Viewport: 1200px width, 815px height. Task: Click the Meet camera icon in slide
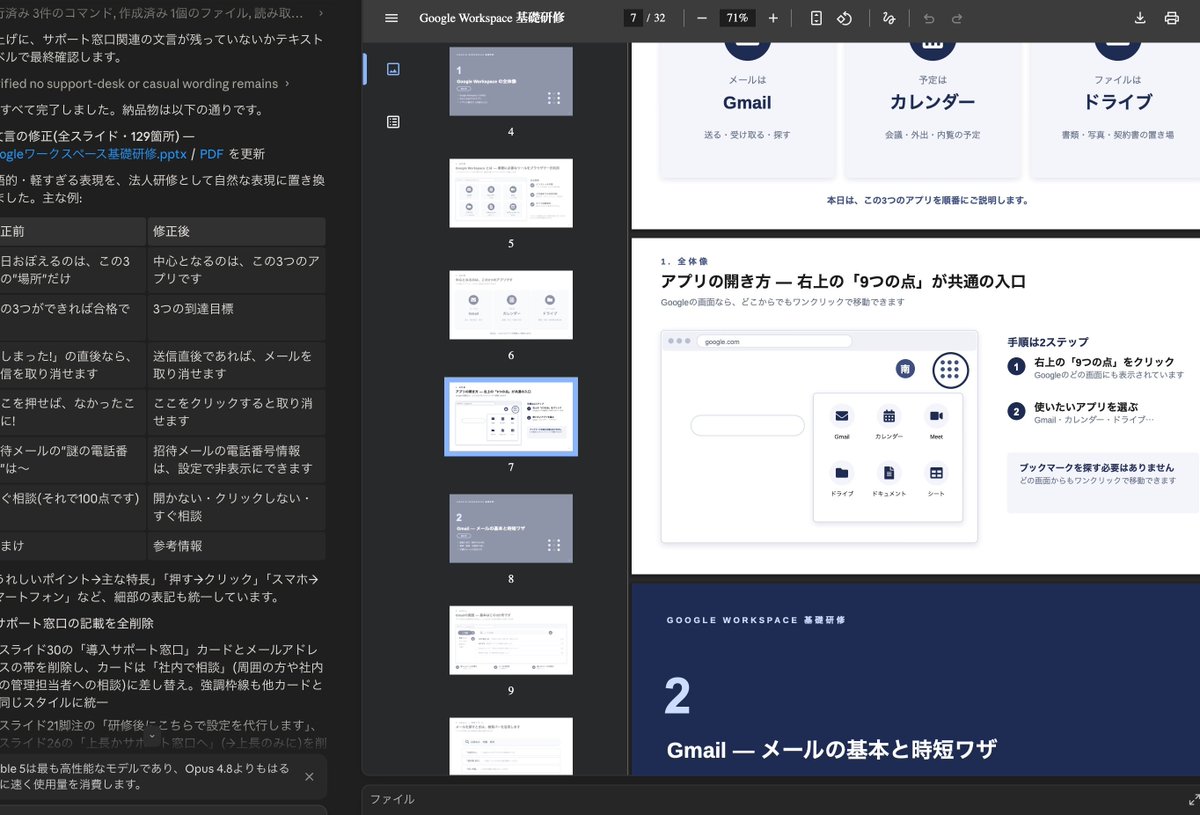pos(936,416)
